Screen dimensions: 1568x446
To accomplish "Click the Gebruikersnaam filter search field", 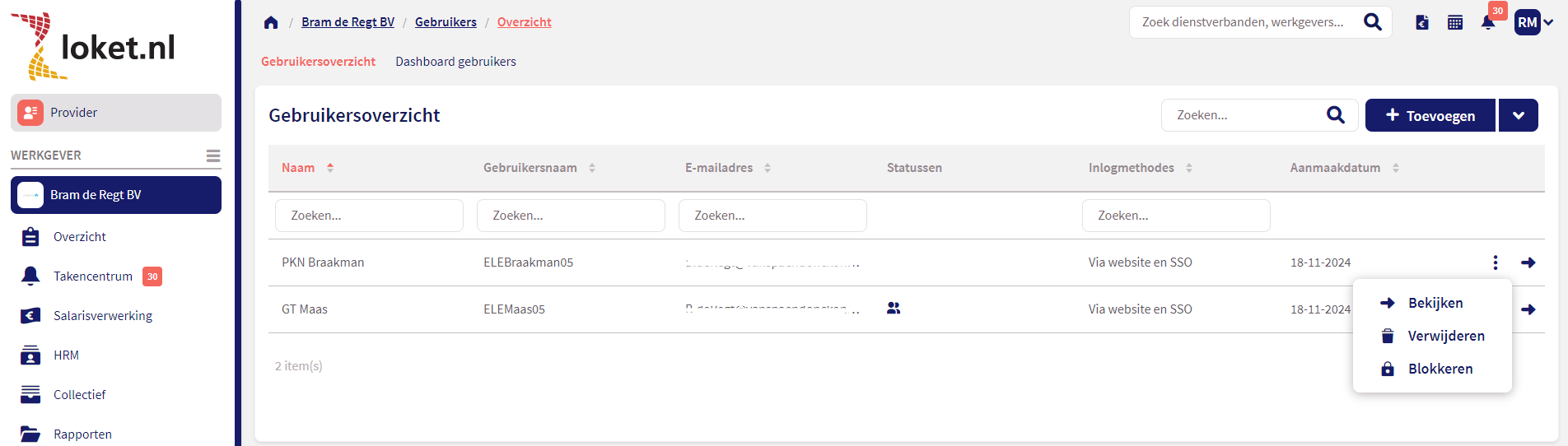I will [x=571, y=216].
